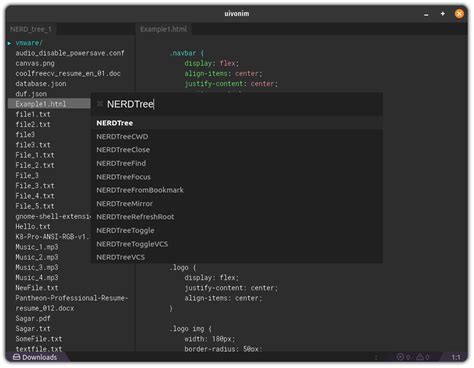Select Music_1.mp3 in the tree
This screenshot has height=368, width=474.
click(37, 247)
